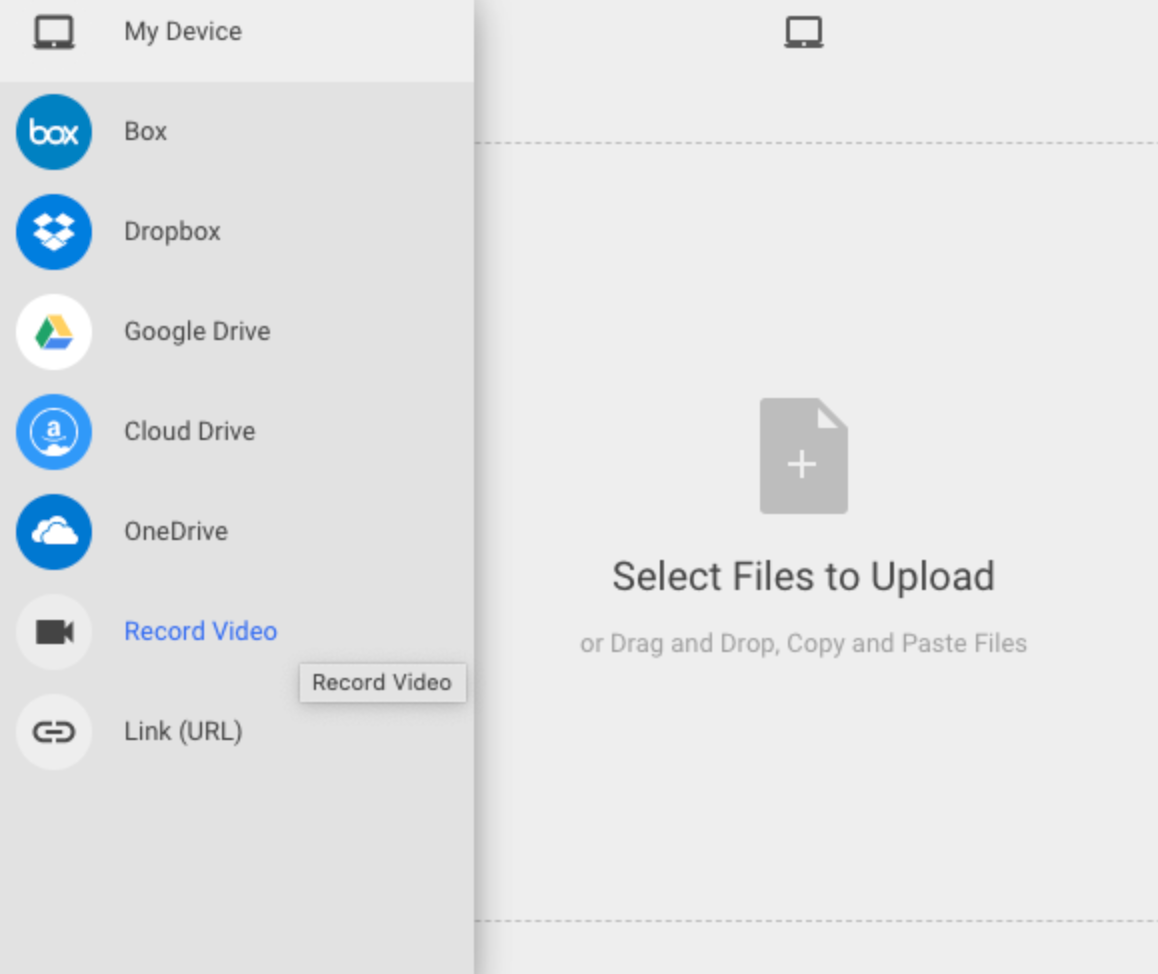Choose the My Device source tab
The height and width of the screenshot is (974, 1158).
tap(182, 31)
